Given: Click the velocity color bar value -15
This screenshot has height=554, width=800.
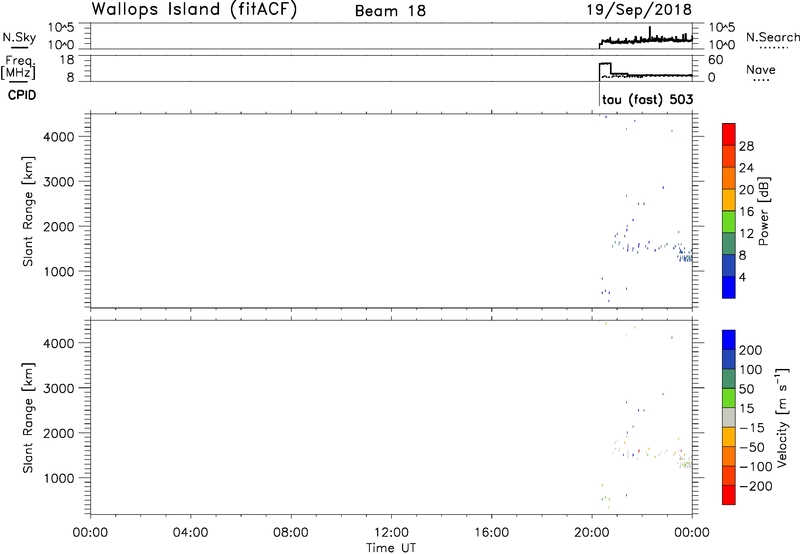Looking at the screenshot, I should point(752,428).
